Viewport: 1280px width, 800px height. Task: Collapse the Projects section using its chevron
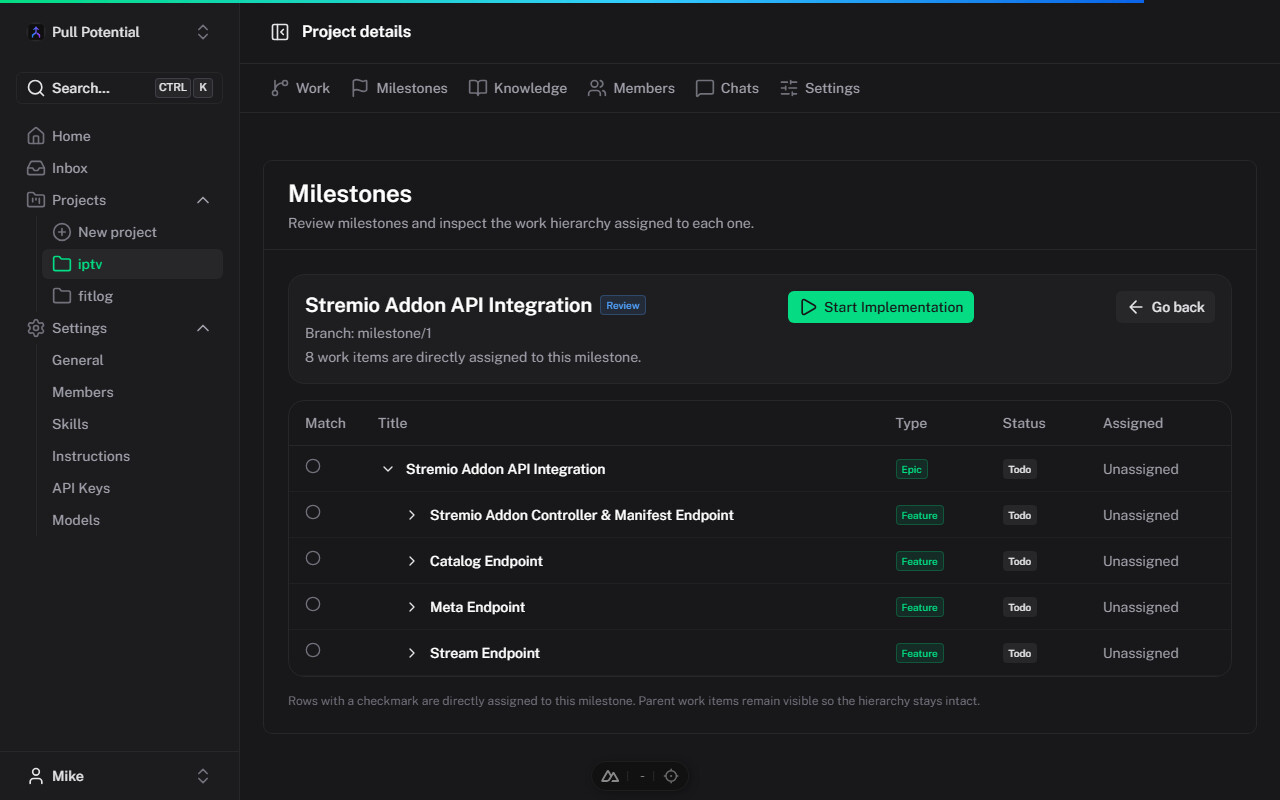pos(203,200)
